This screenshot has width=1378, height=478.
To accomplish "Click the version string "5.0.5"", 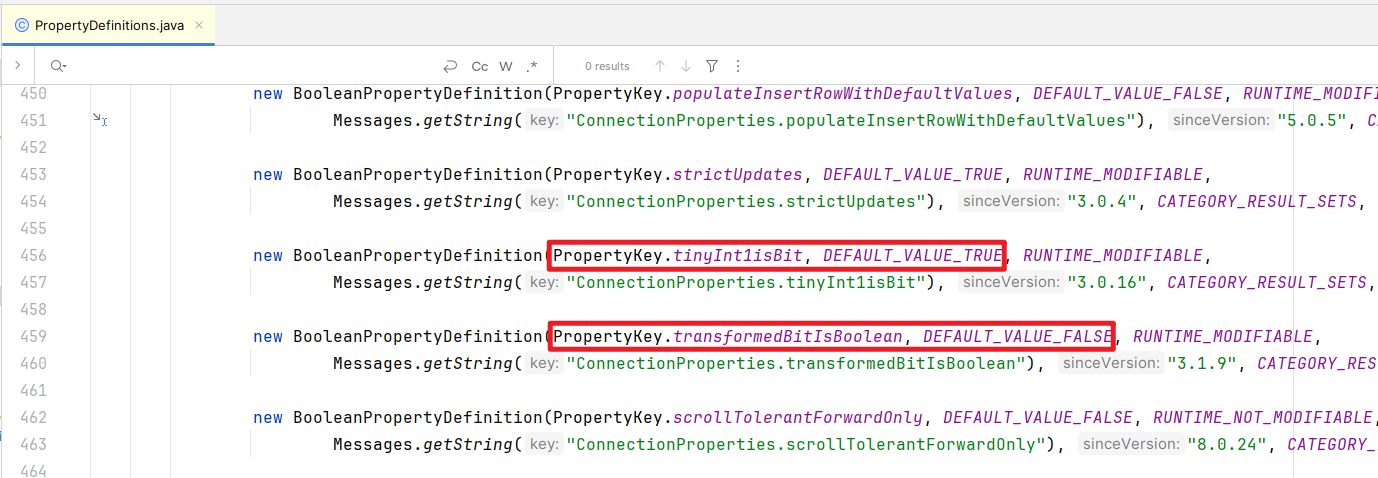I will [x=1311, y=120].
